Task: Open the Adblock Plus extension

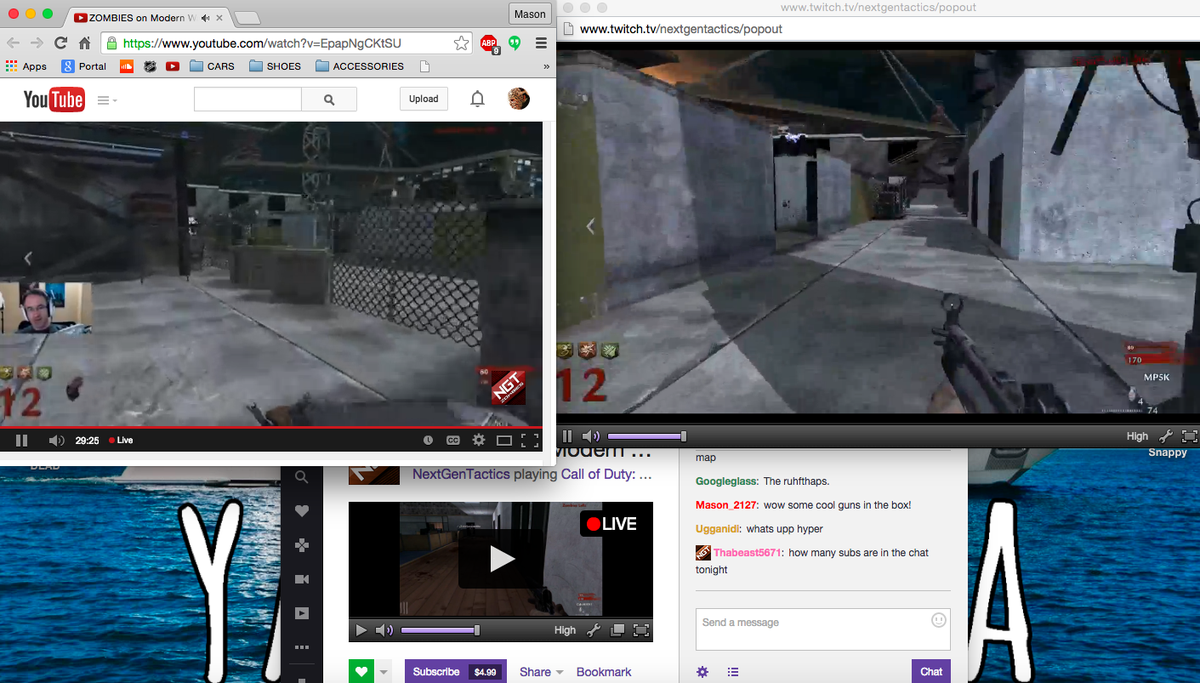Action: 489,43
